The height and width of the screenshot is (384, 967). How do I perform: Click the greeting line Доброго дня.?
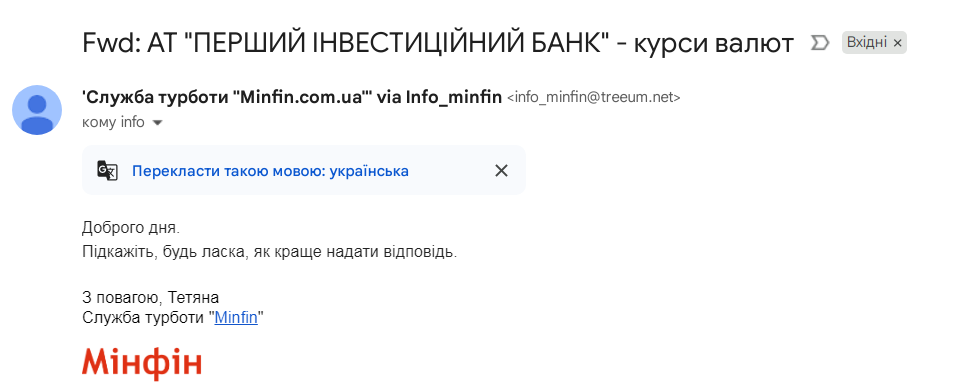(131, 228)
